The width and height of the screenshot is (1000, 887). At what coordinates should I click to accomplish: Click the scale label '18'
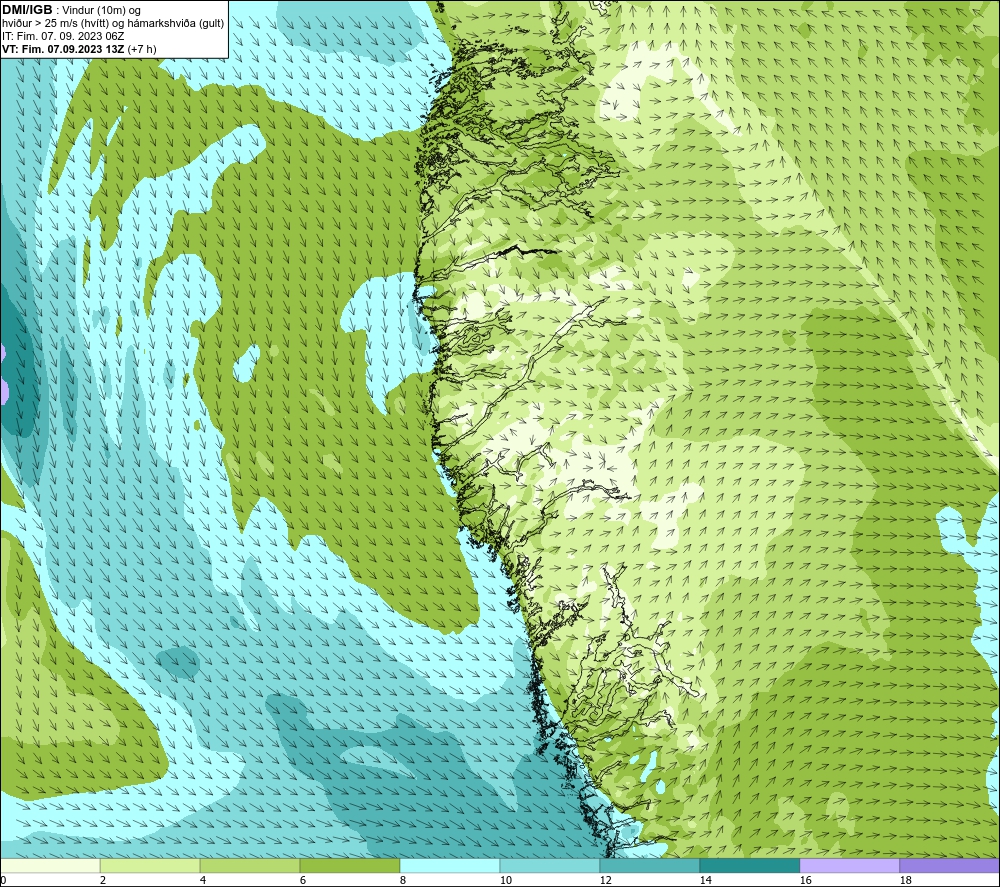click(x=905, y=881)
